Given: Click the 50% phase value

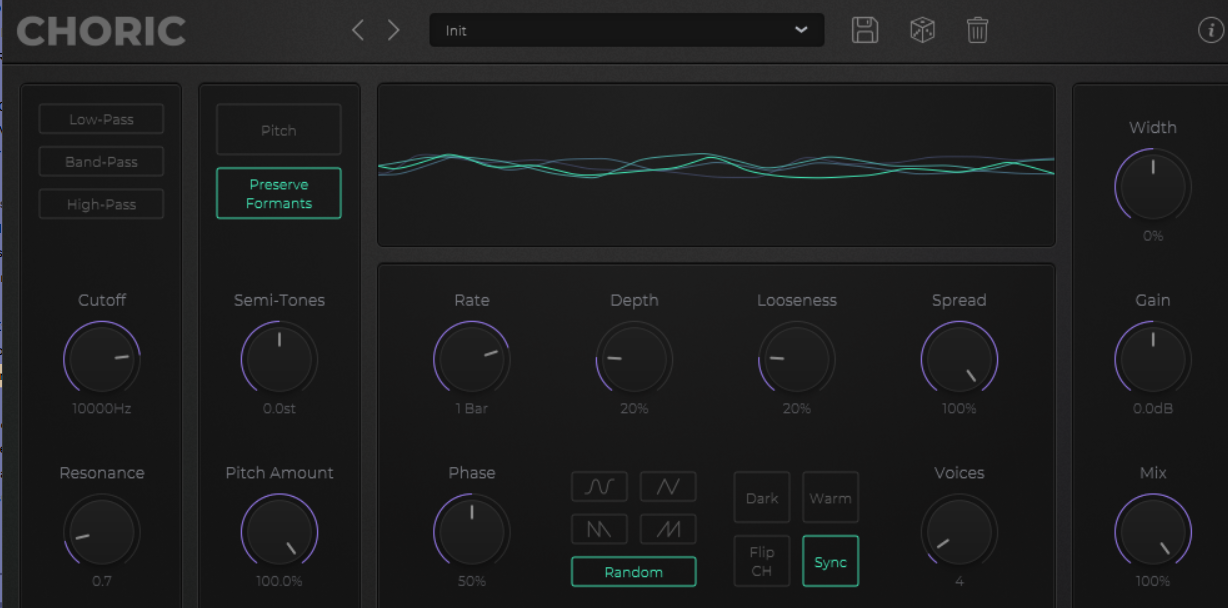Looking at the screenshot, I should coord(472,581).
